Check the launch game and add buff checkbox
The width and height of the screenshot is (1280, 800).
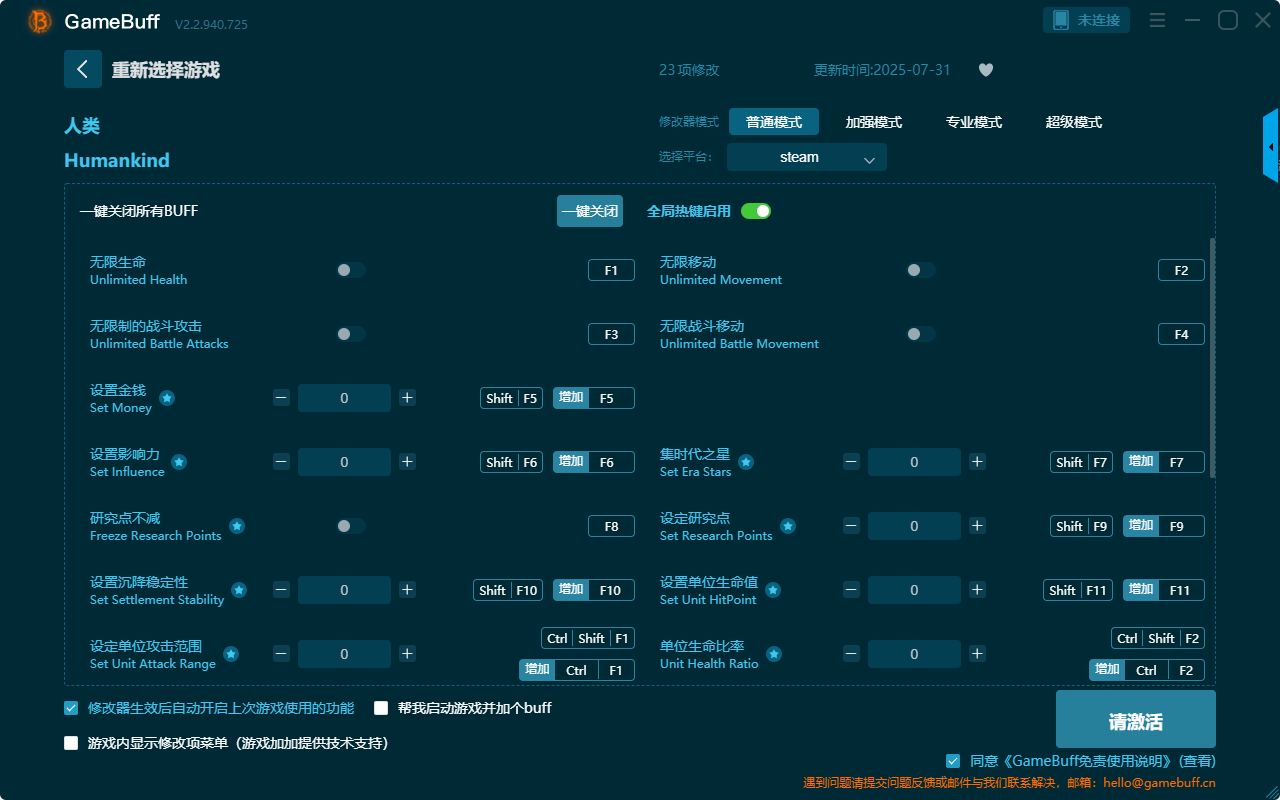381,708
